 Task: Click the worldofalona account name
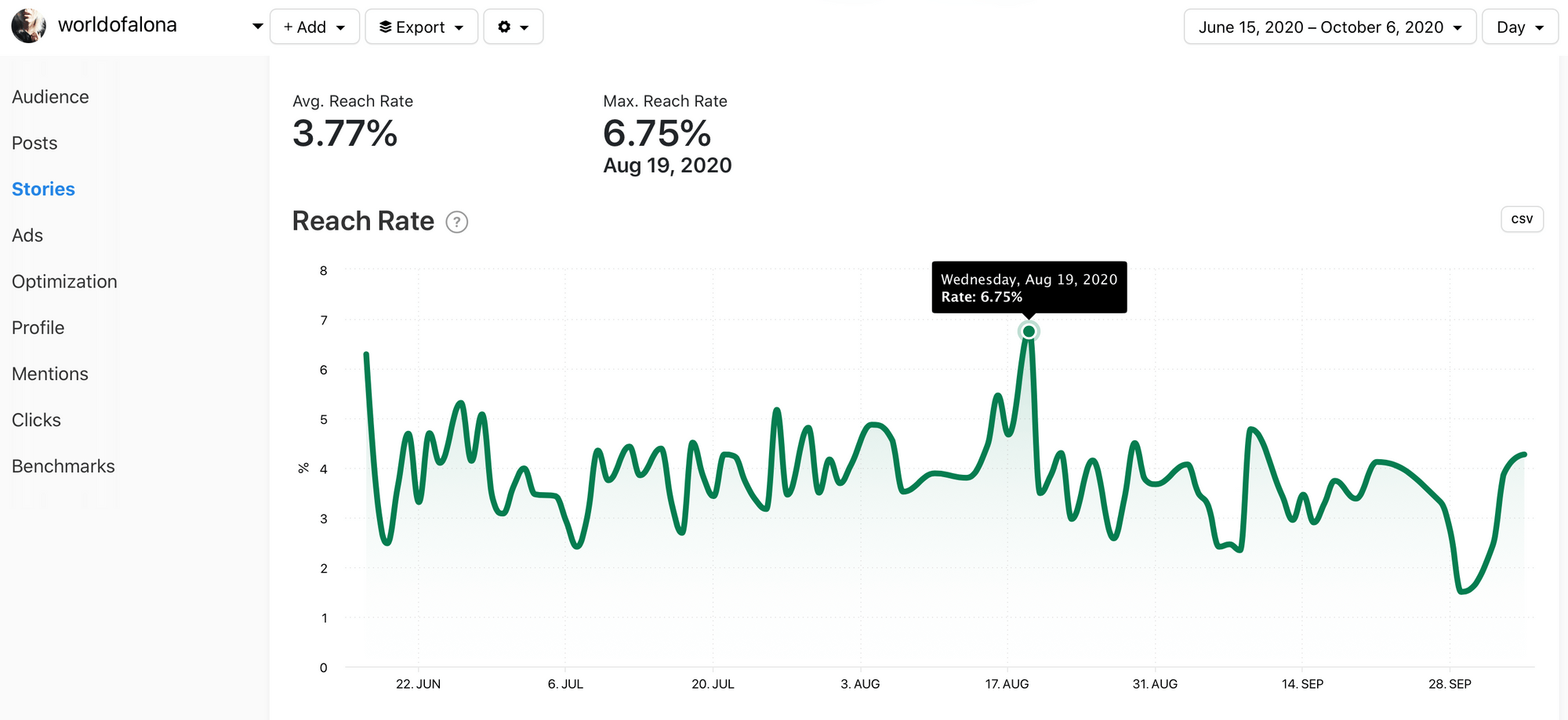[118, 26]
